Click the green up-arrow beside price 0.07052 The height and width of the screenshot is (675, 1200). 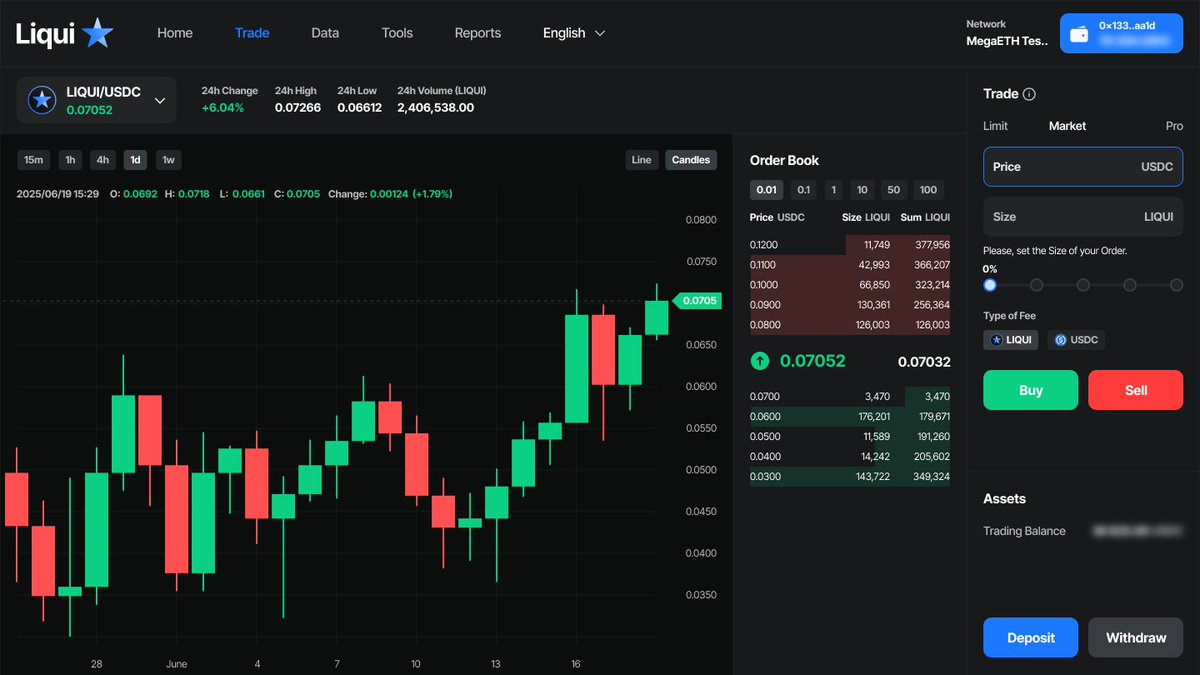pyautogui.click(x=761, y=361)
